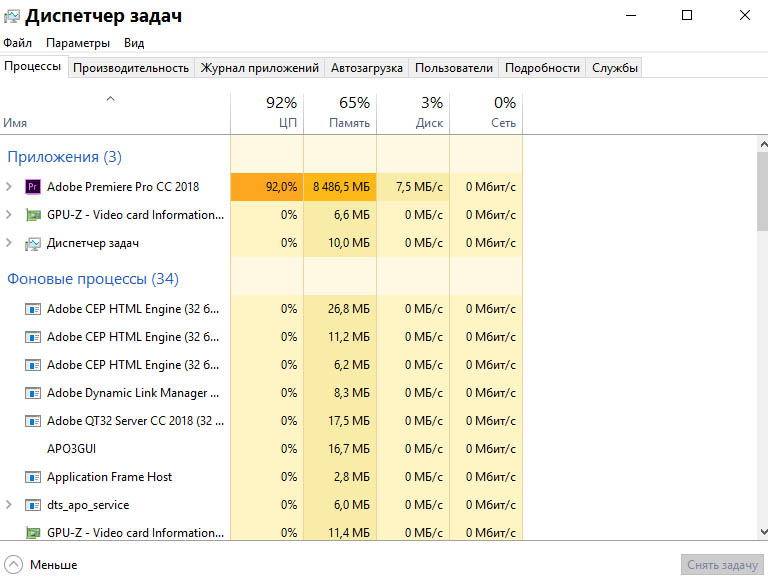Click the dts_apo_service name
This screenshot has width=768, height=578.
88,505
